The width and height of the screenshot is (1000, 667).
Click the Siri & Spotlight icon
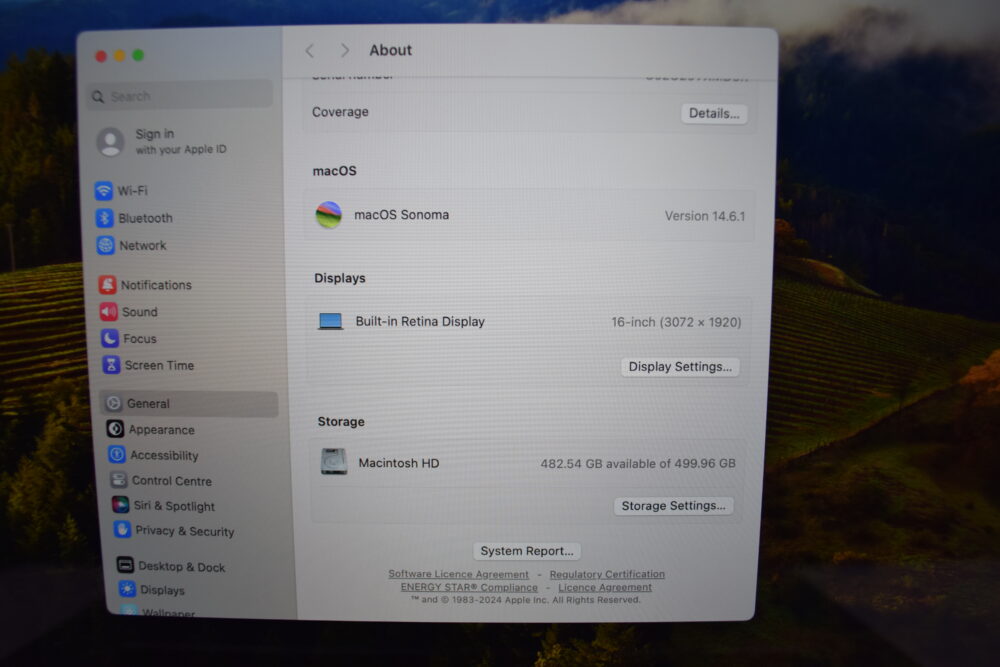point(121,504)
